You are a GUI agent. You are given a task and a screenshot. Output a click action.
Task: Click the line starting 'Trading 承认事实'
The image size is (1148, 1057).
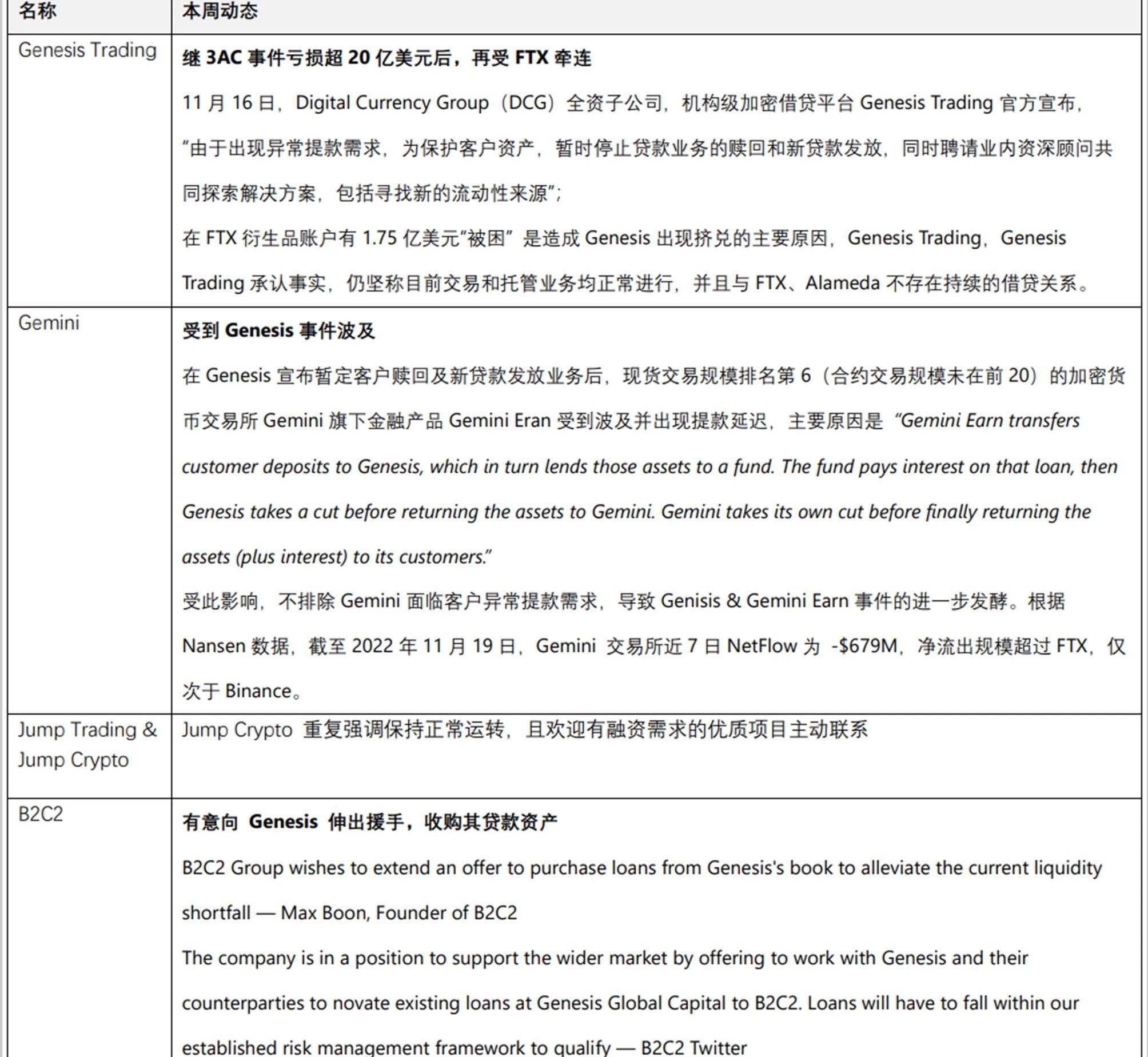[637, 283]
